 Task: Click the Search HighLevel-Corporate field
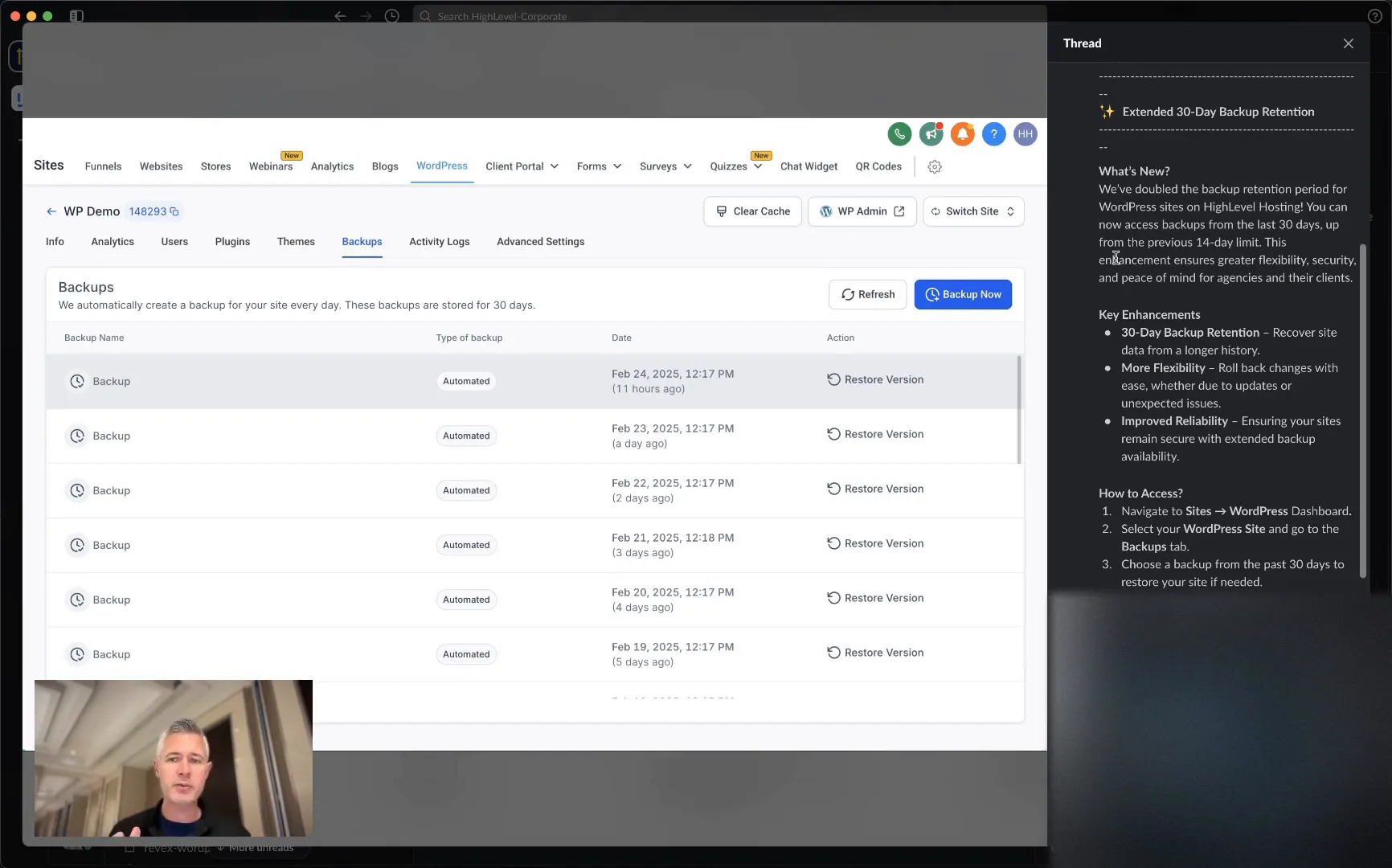coord(728,16)
